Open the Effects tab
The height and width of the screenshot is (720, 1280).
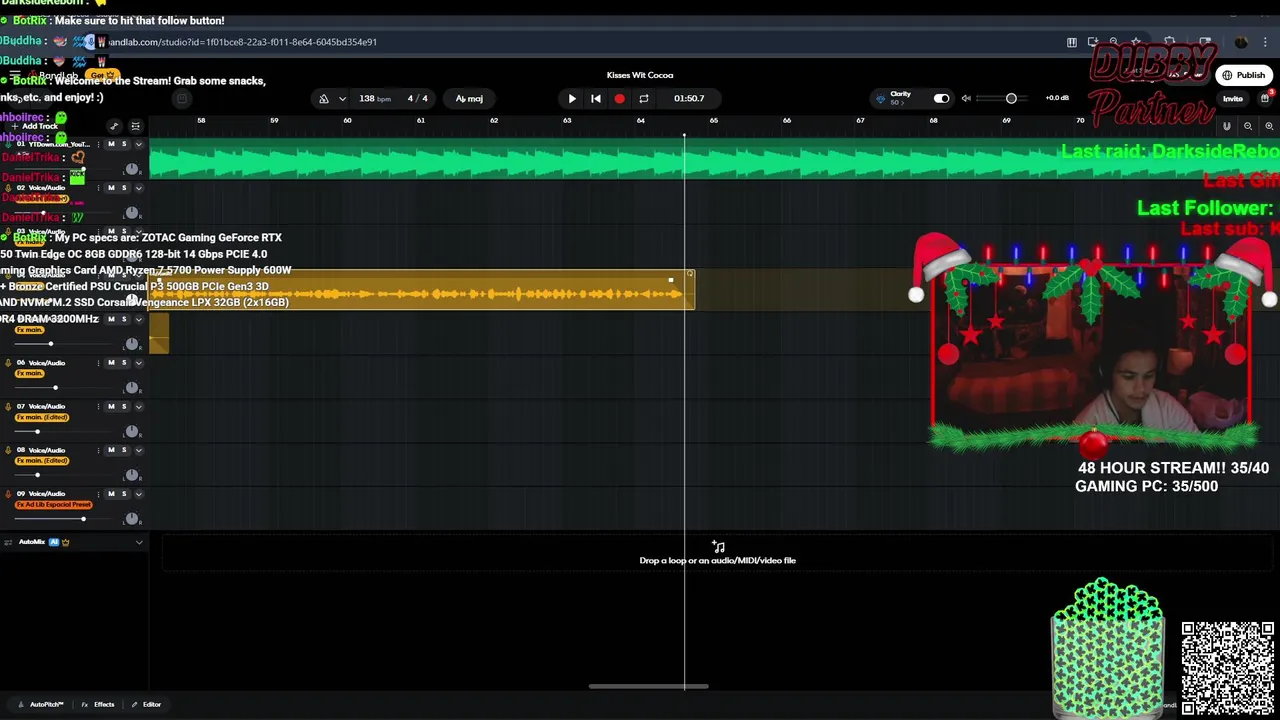tap(98, 705)
